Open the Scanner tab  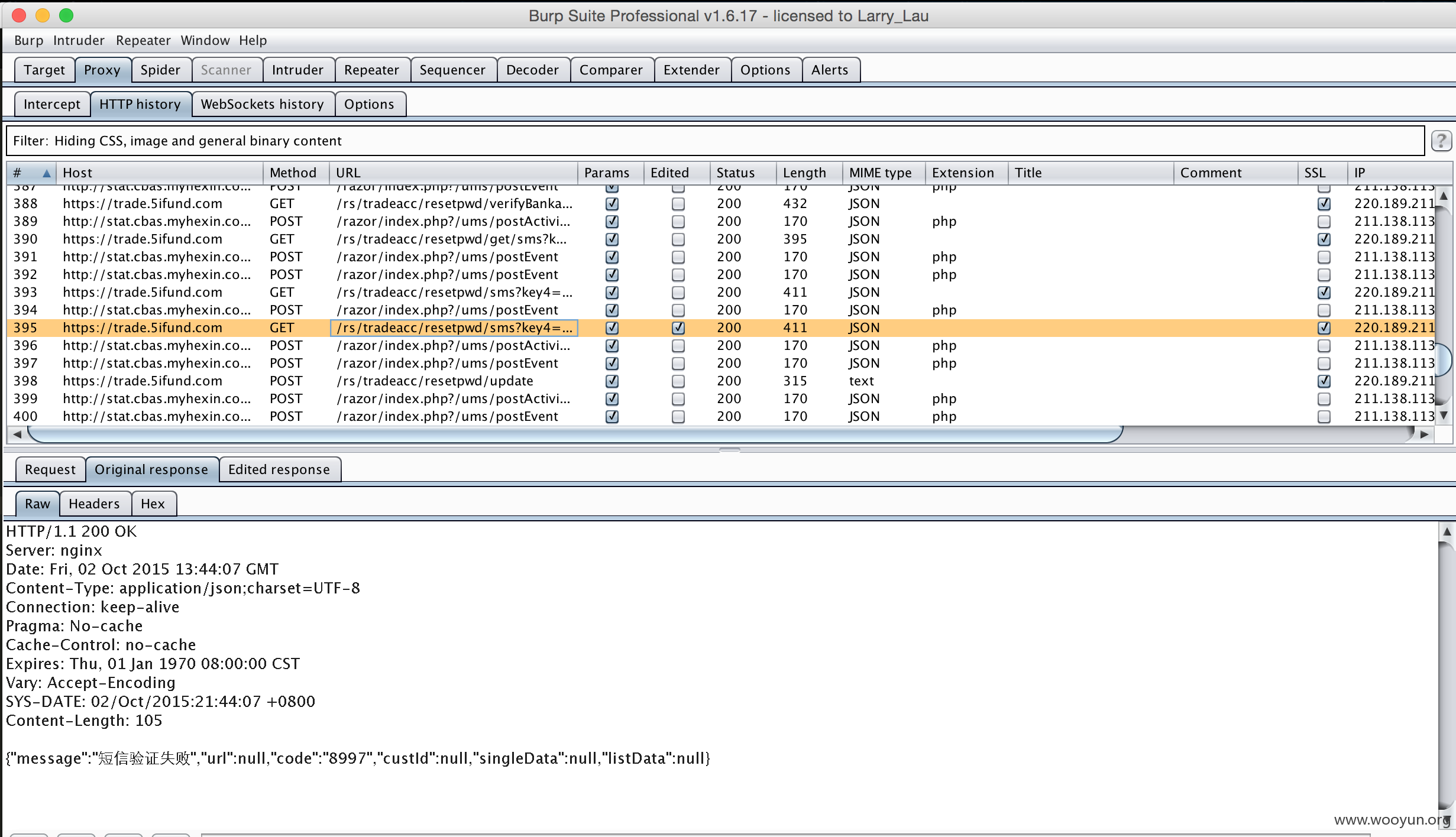tap(226, 70)
